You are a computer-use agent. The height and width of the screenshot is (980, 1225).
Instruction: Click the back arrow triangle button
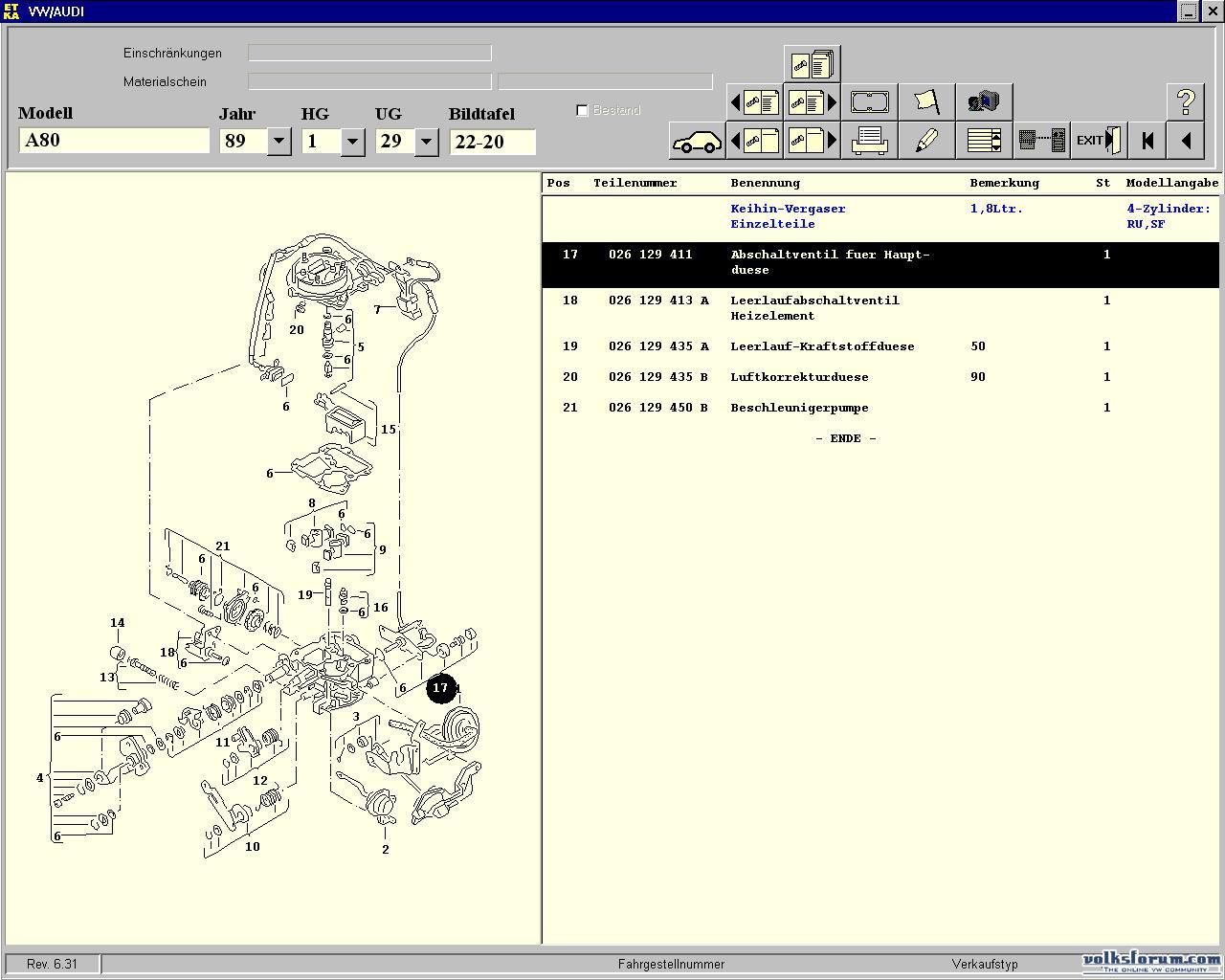coord(1186,141)
